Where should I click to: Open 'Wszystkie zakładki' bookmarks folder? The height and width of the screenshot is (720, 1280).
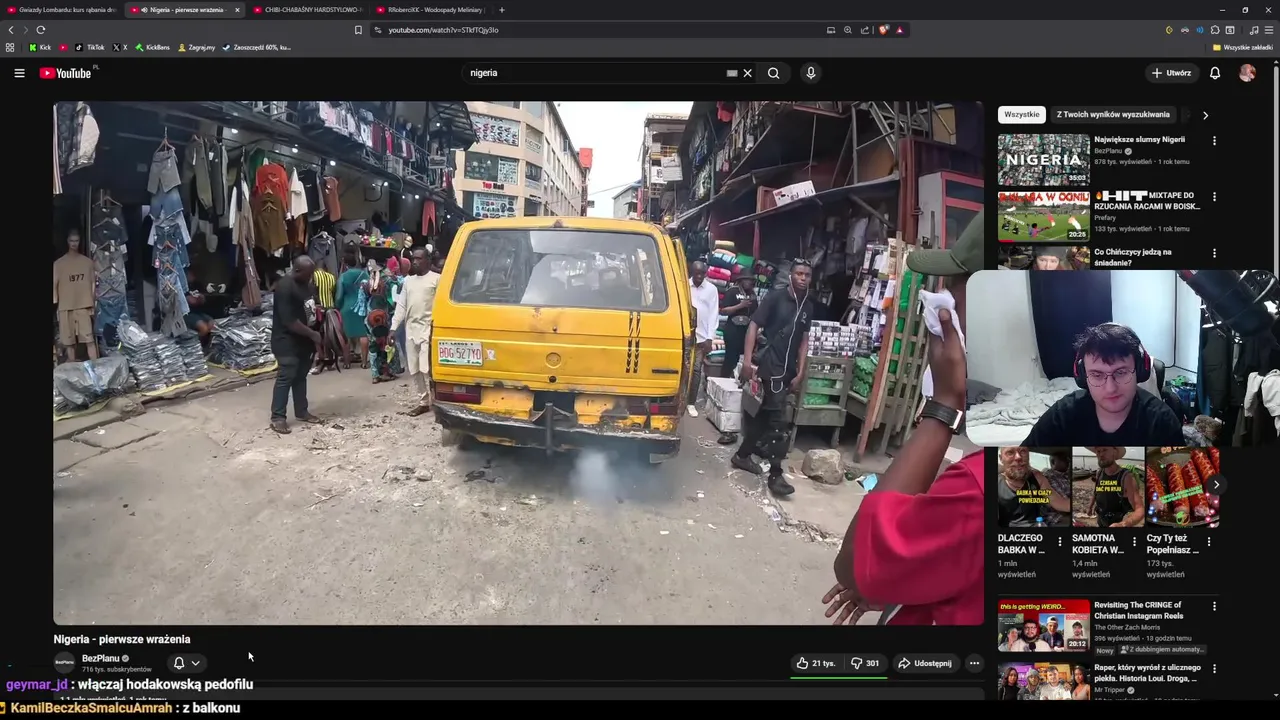point(1243,47)
